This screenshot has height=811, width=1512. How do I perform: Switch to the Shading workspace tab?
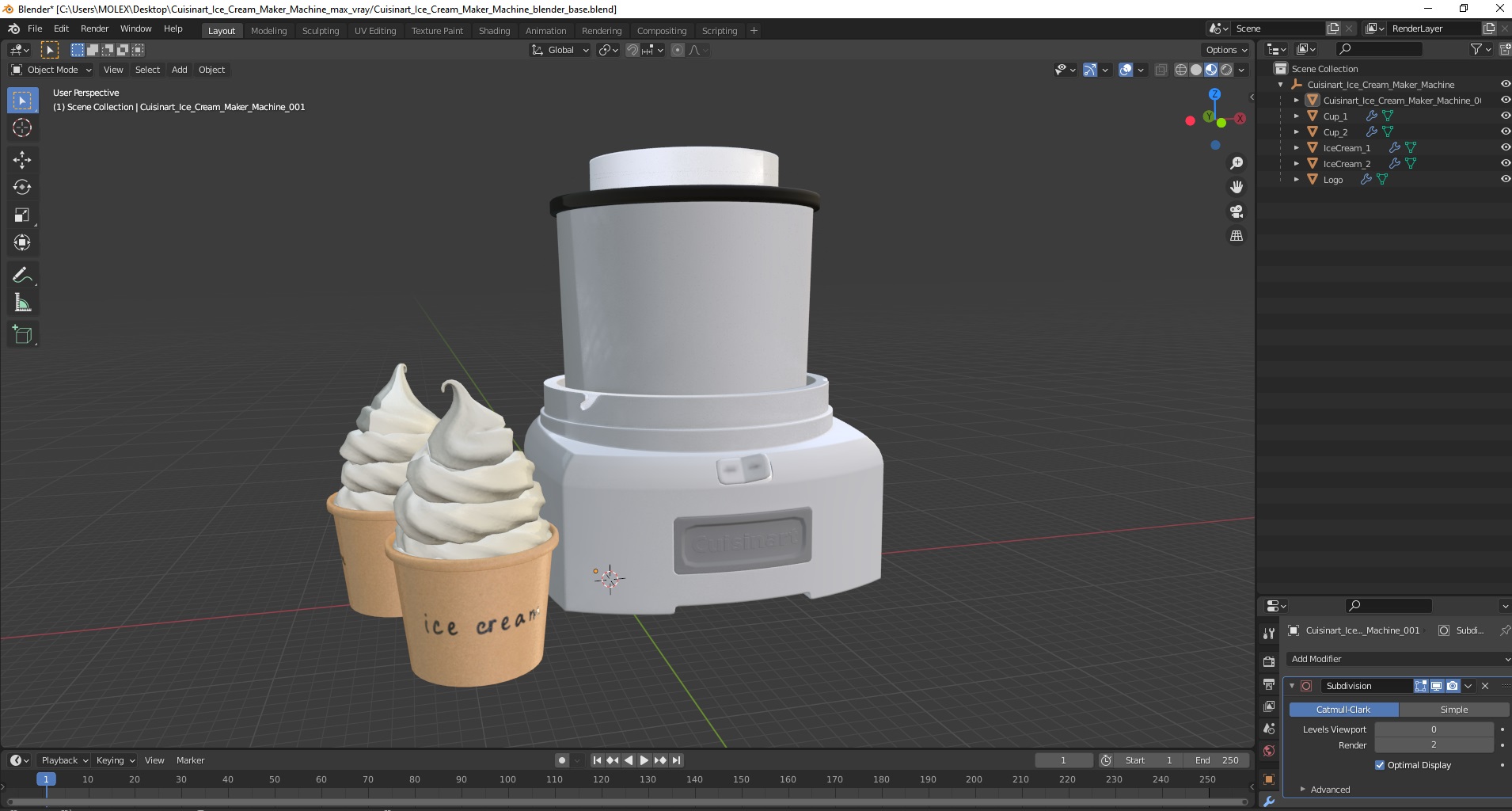(x=494, y=31)
